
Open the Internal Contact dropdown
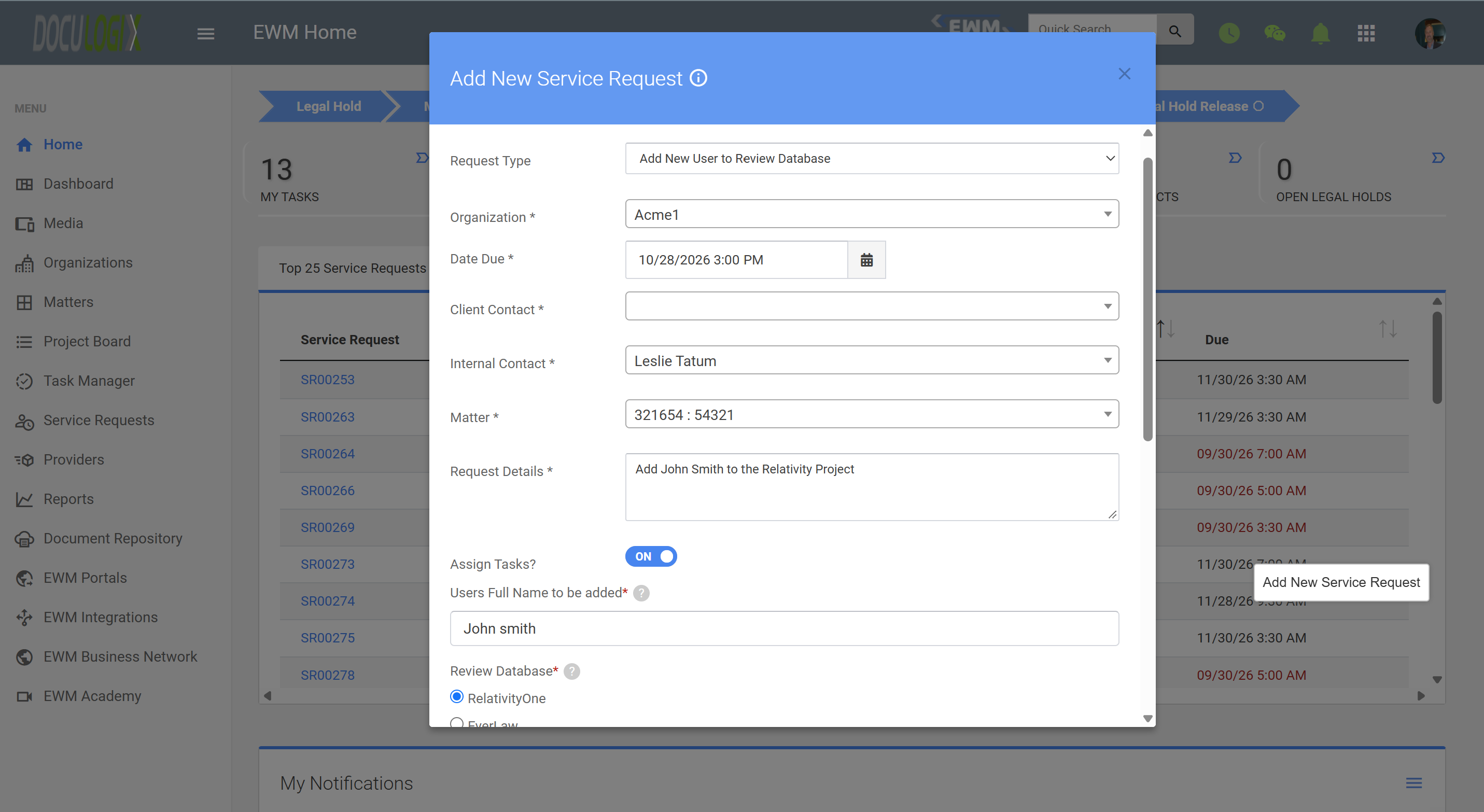872,360
